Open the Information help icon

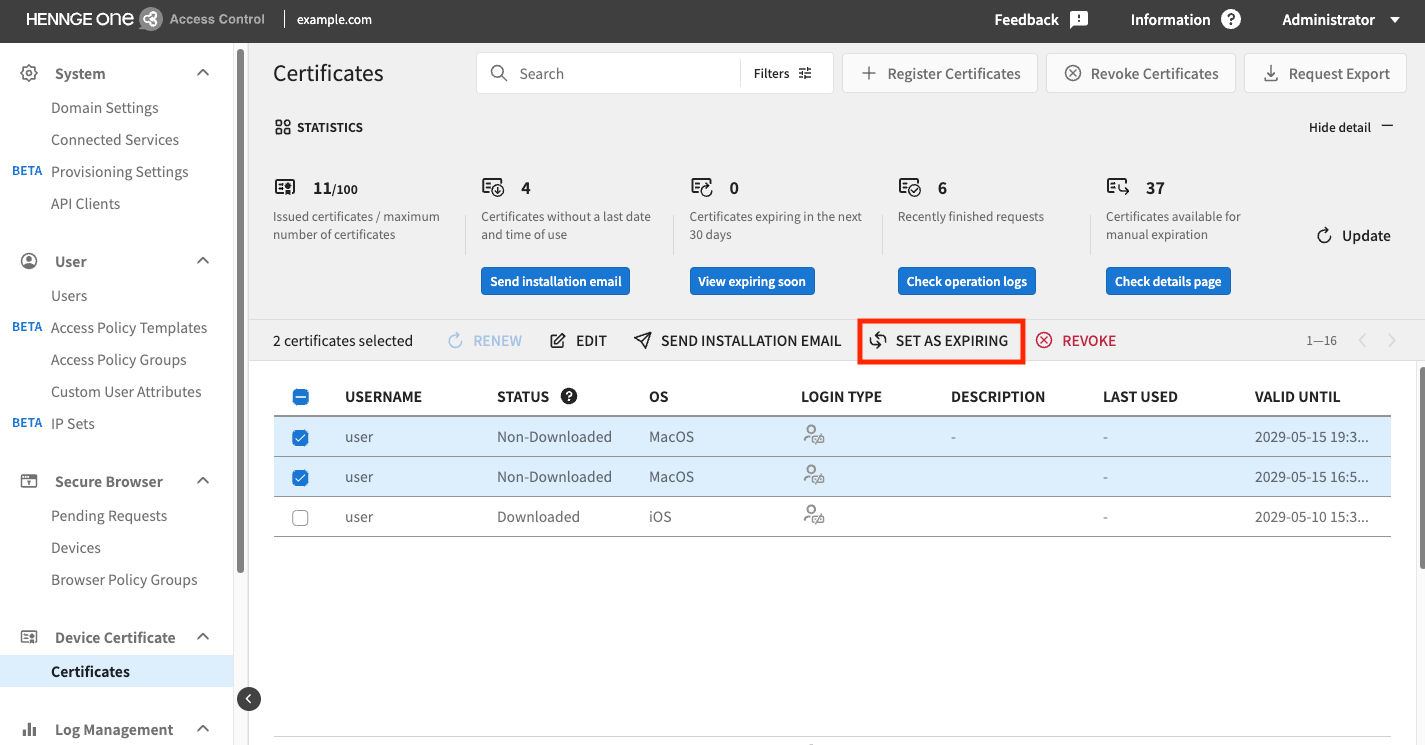(1231, 20)
